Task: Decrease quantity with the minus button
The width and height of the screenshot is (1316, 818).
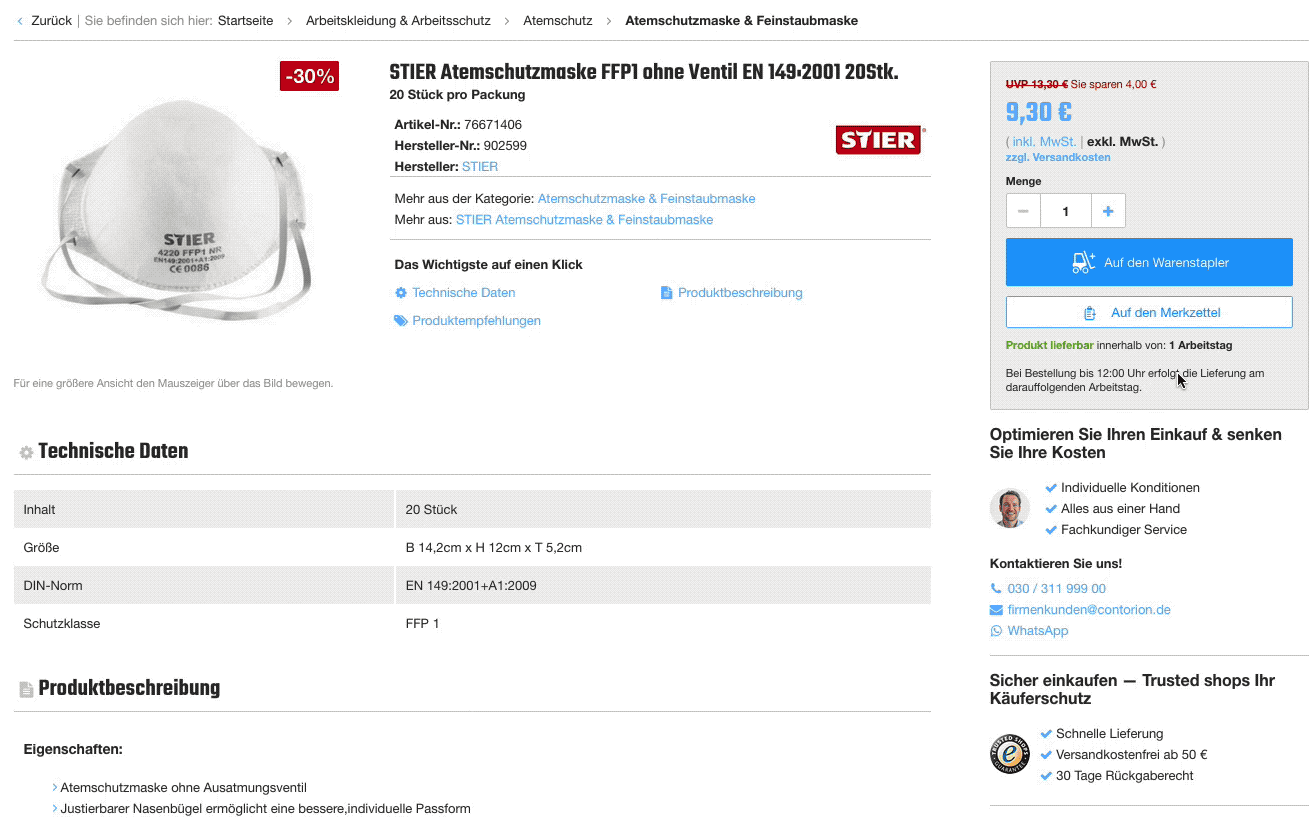Action: [1023, 211]
